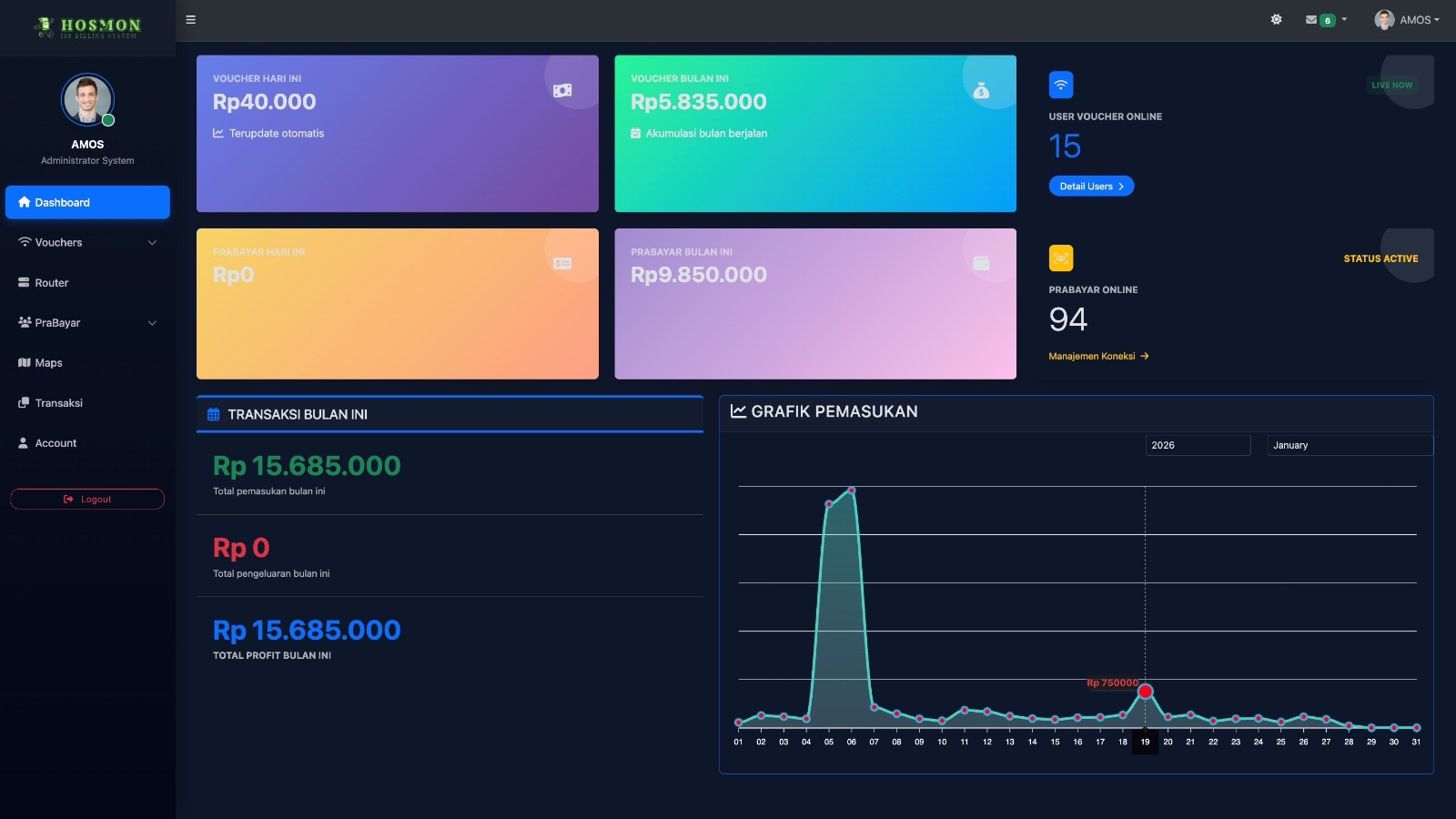Screen dimensions: 1456x819
Task: Click the wifi icon on voucher online card
Action: (1061, 85)
